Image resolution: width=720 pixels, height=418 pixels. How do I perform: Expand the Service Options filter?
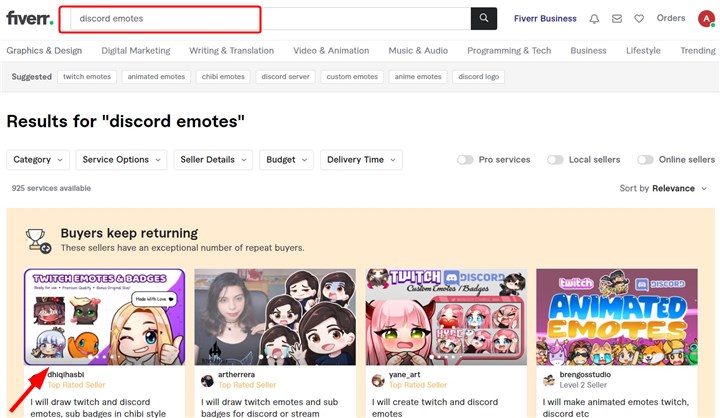click(x=121, y=160)
